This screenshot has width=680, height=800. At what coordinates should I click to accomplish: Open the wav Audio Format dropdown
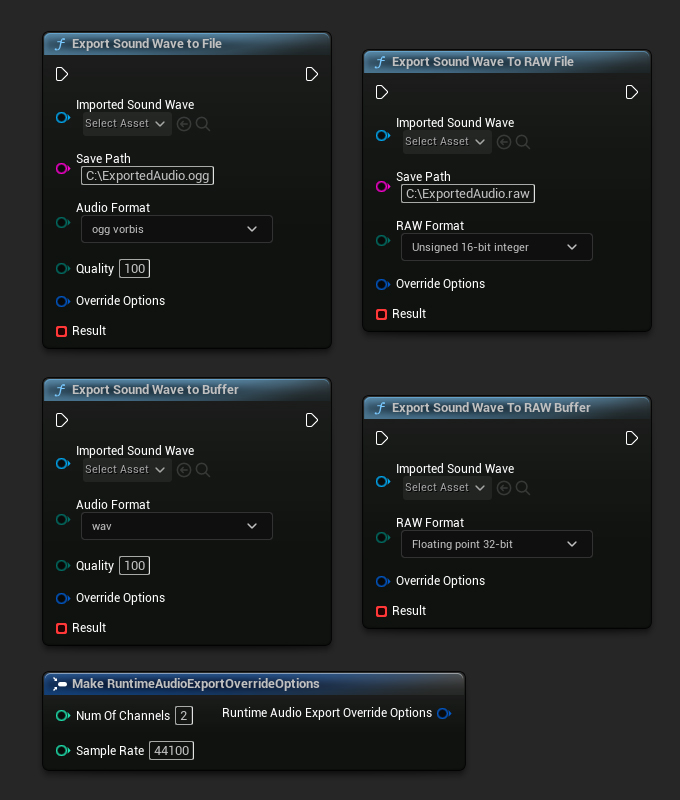coord(176,526)
